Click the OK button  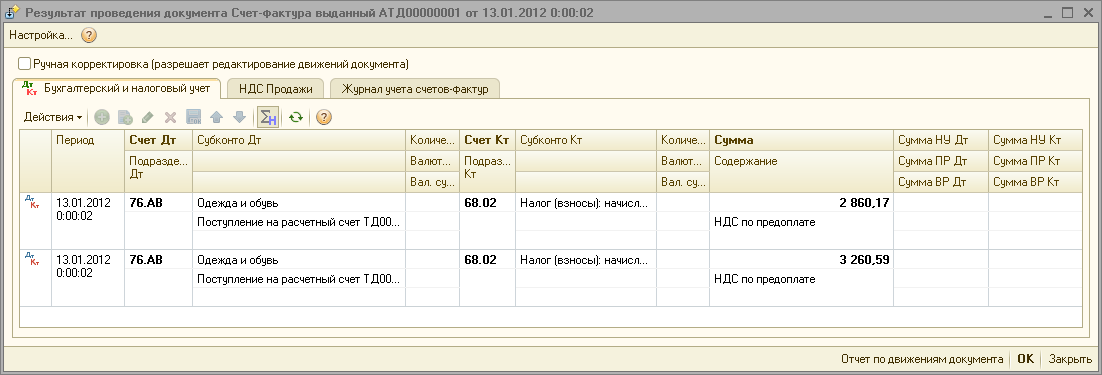[x=1025, y=359]
